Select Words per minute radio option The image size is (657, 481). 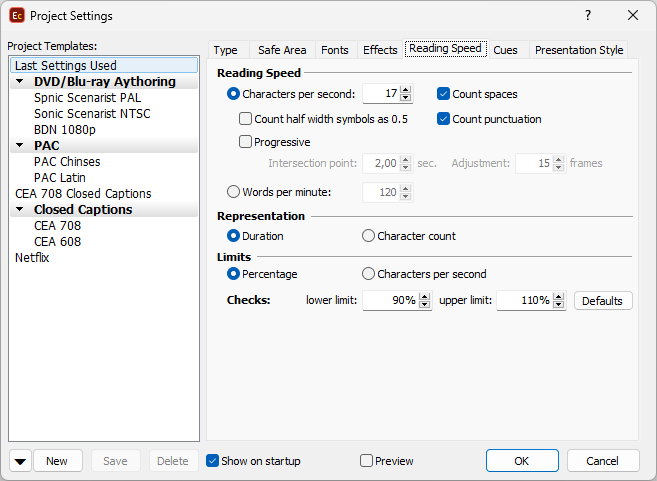pyautogui.click(x=234, y=192)
